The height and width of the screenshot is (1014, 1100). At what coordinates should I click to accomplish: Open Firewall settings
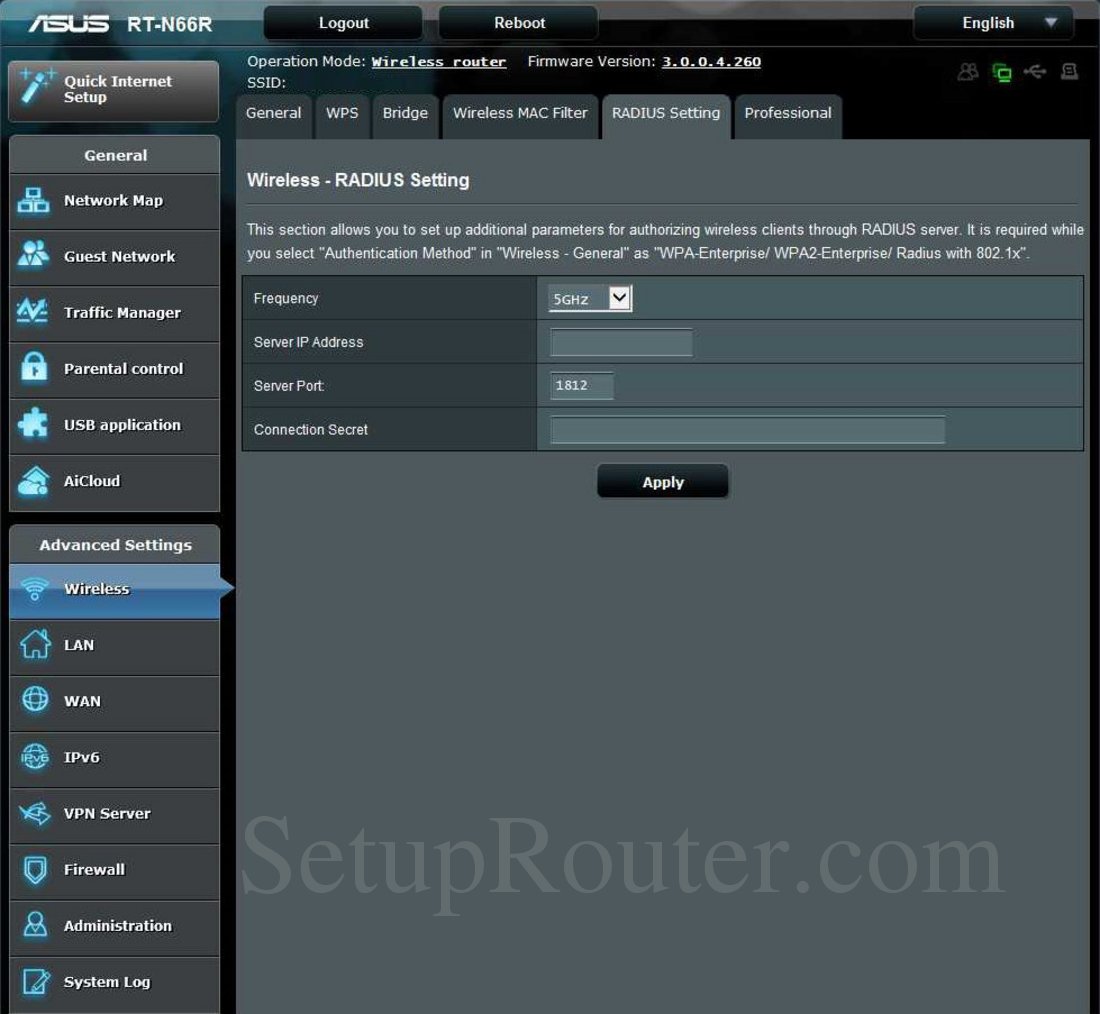[114, 871]
